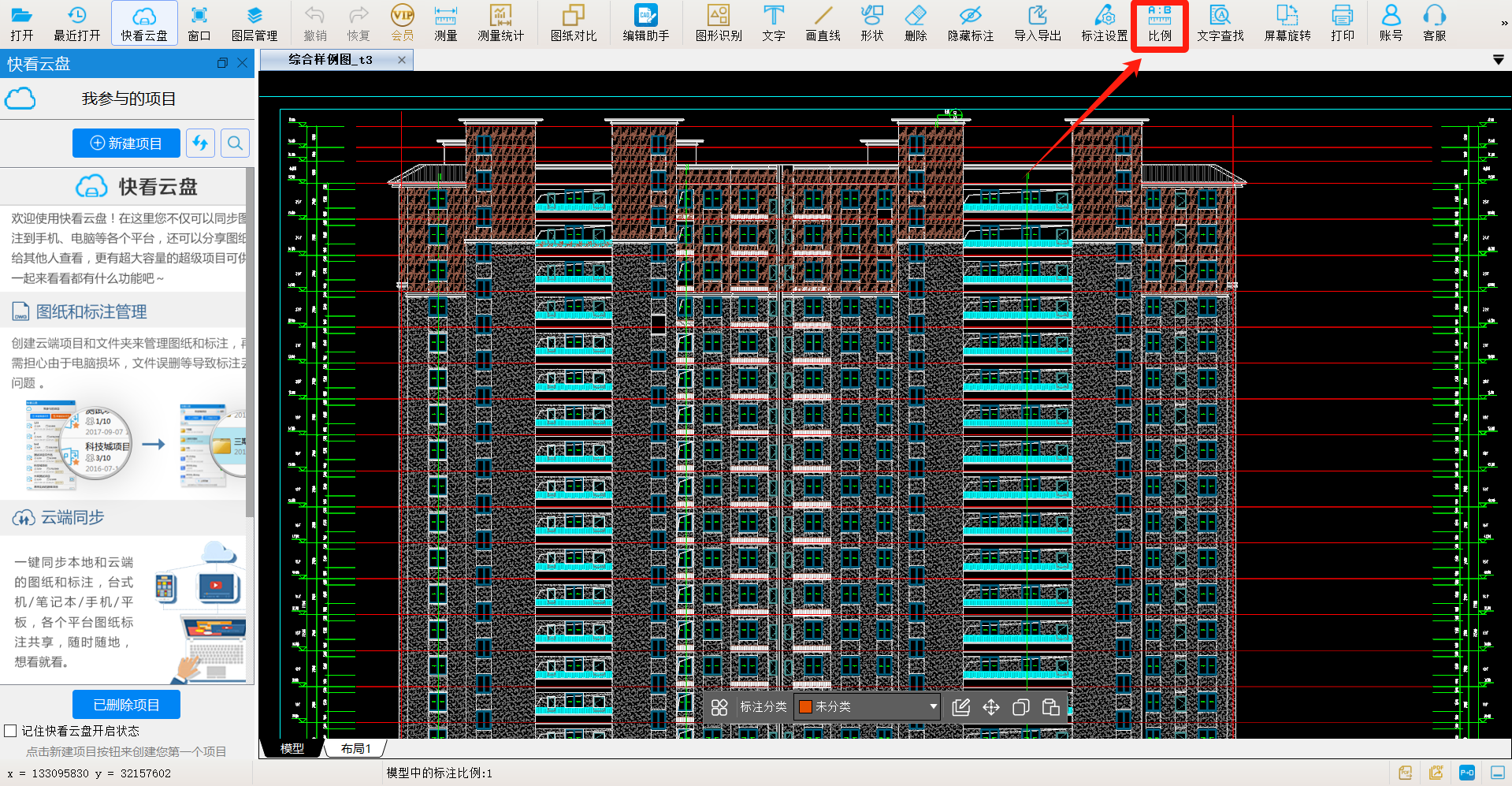Open the 图纸对比 drawing compare tool
Image resolution: width=1512 pixels, height=786 pixels.
[x=573, y=23]
